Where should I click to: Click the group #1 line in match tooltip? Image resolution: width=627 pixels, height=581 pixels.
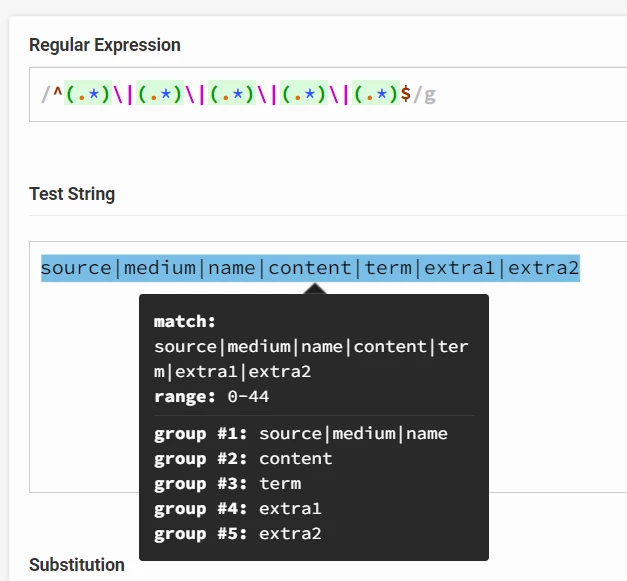[x=301, y=434]
